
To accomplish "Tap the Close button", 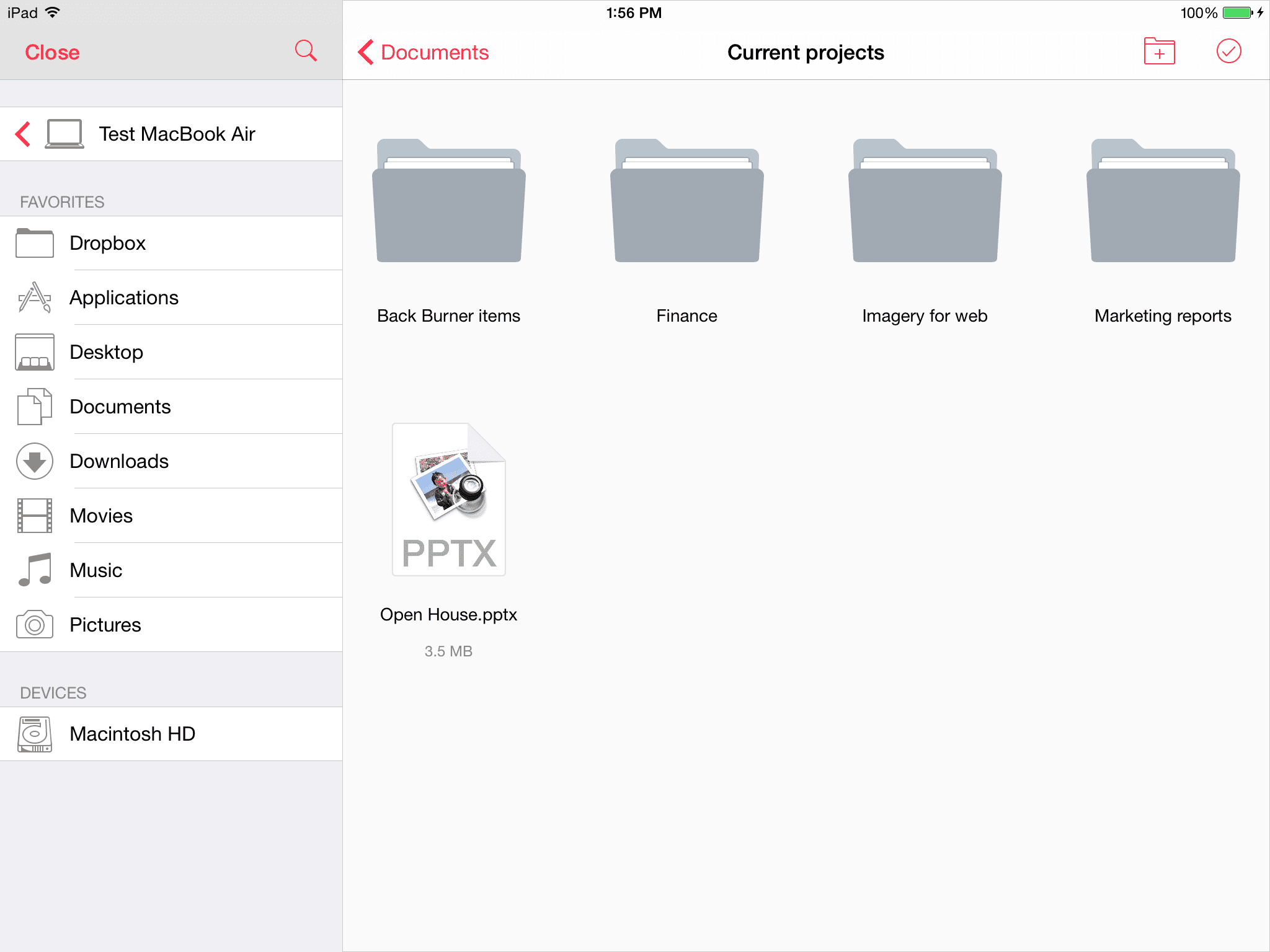I will pyautogui.click(x=53, y=53).
